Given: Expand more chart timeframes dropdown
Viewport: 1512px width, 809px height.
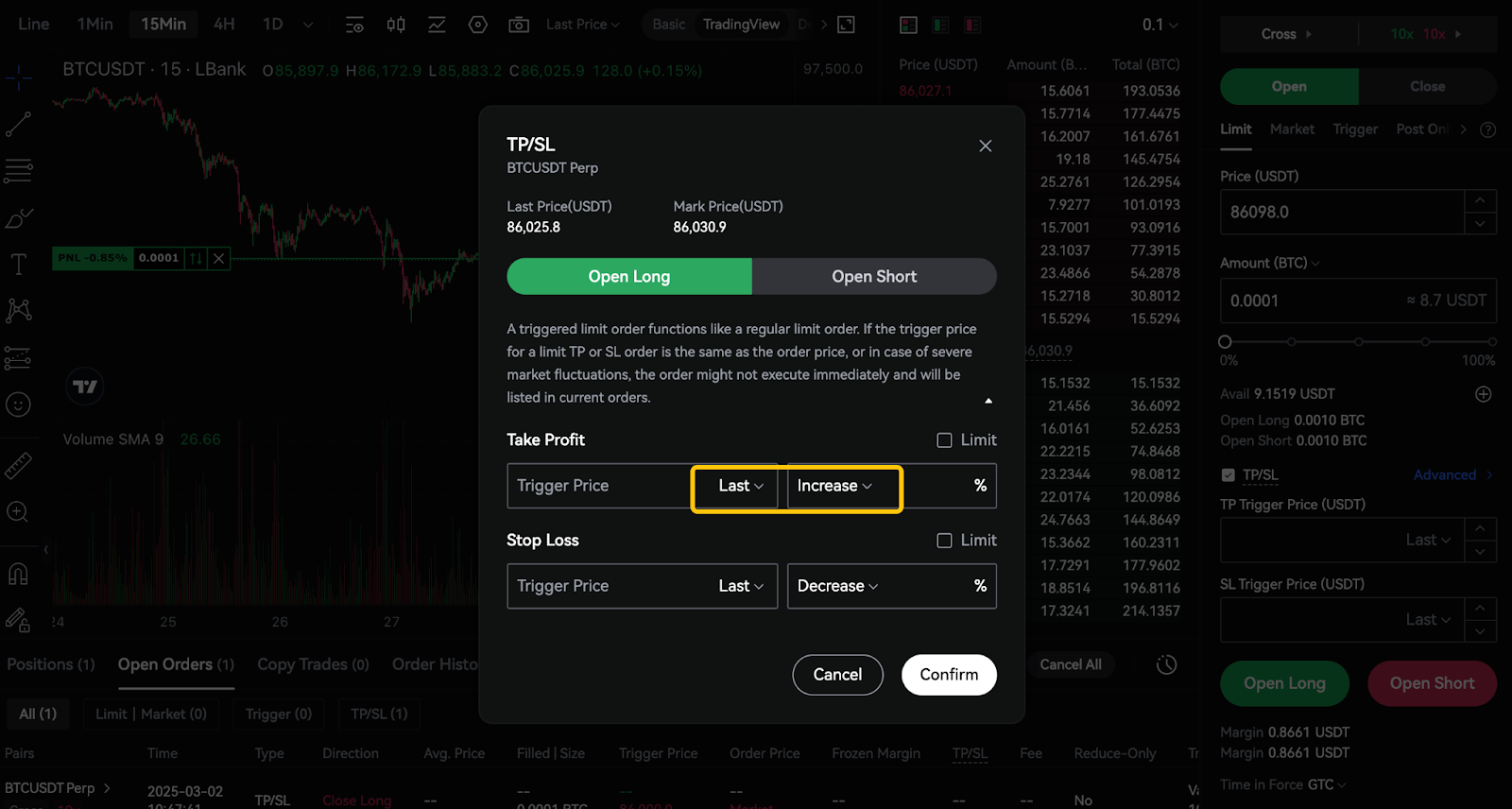Looking at the screenshot, I should pyautogui.click(x=308, y=25).
